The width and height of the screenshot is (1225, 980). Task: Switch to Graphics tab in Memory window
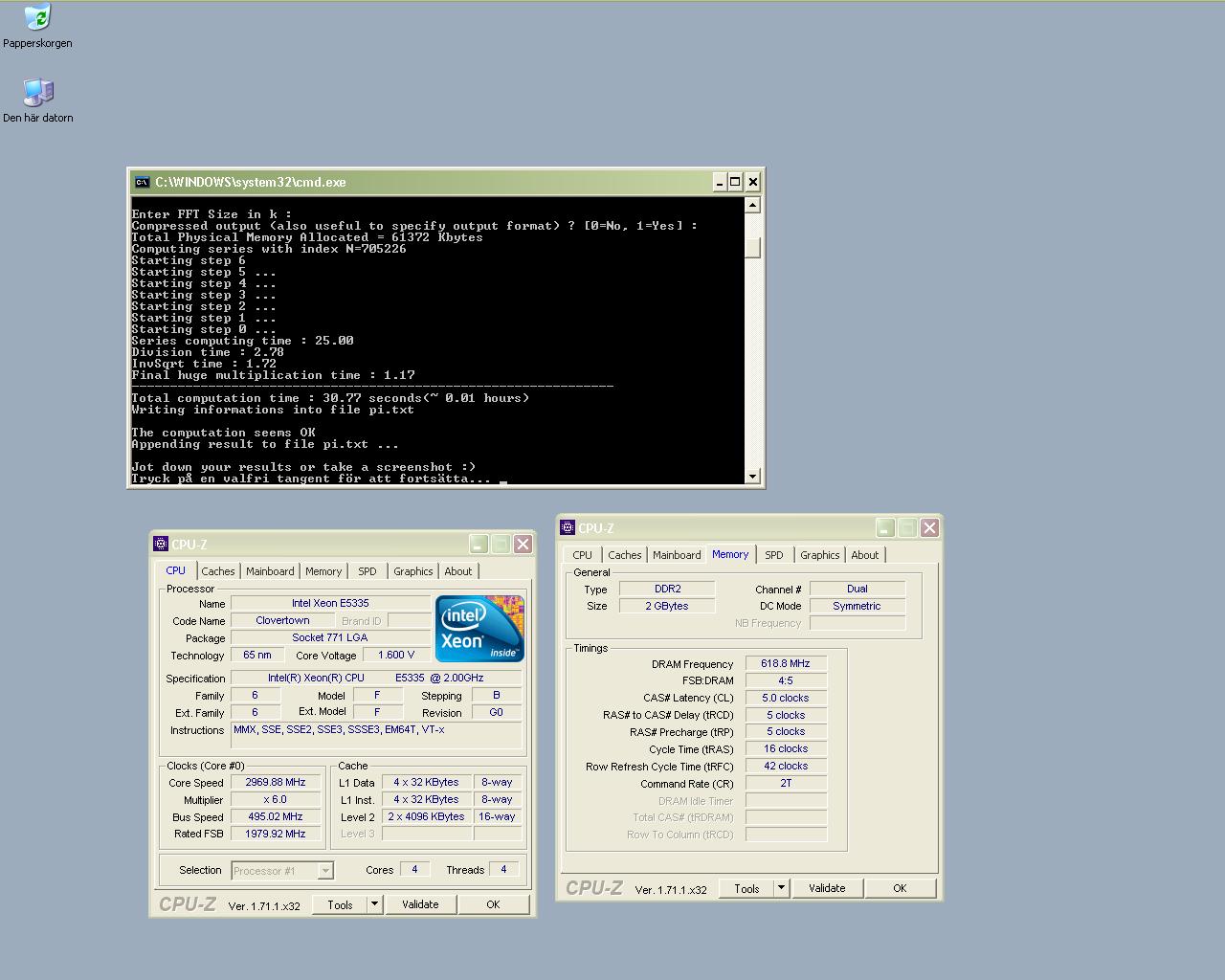820,555
